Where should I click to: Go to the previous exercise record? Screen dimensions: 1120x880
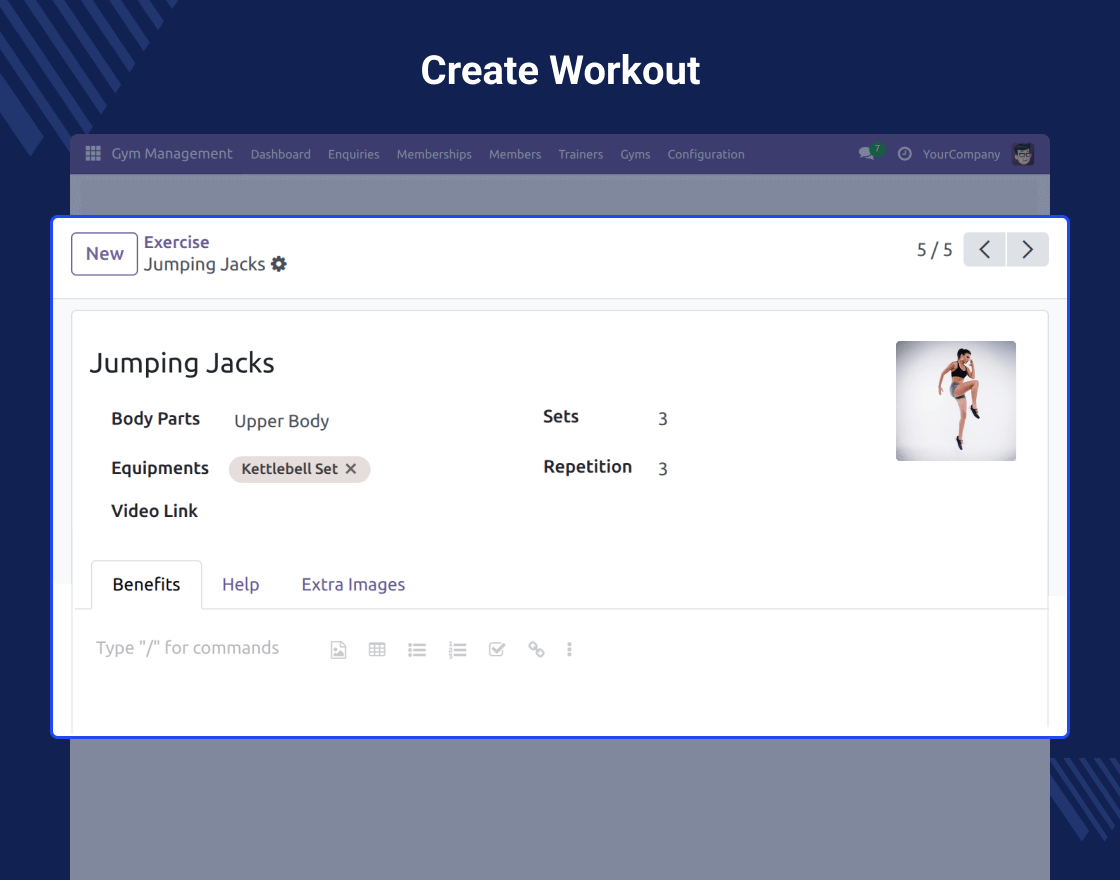[x=984, y=249]
